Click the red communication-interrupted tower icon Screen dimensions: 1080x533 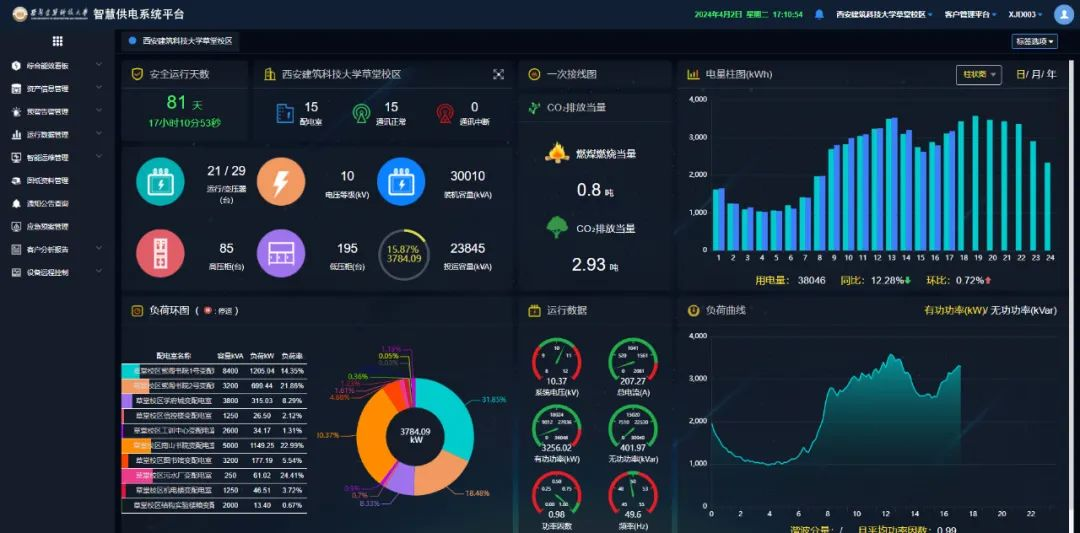pyautogui.click(x=445, y=114)
